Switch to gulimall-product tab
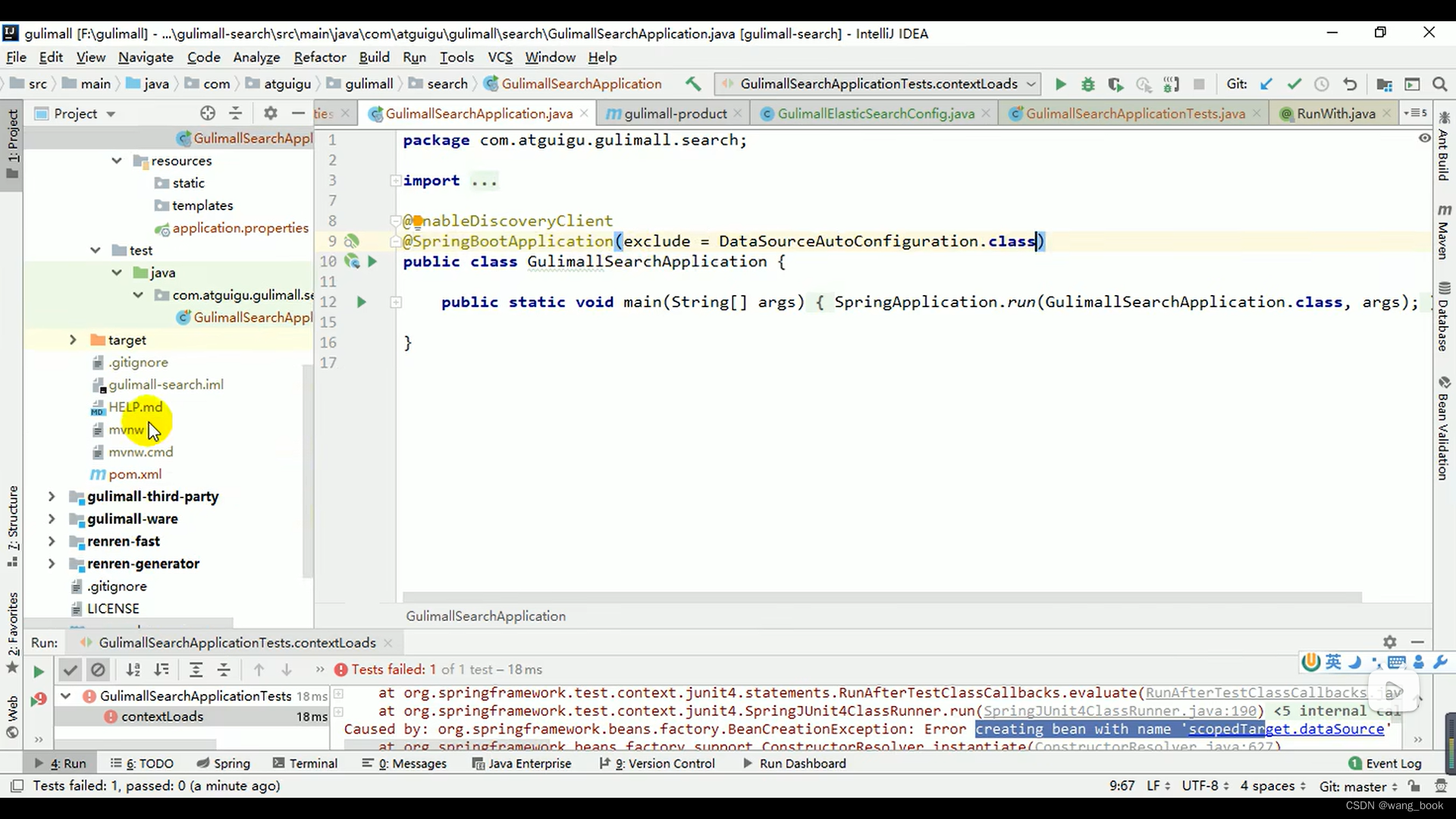Screen dimensions: 1456x819 tap(675, 114)
